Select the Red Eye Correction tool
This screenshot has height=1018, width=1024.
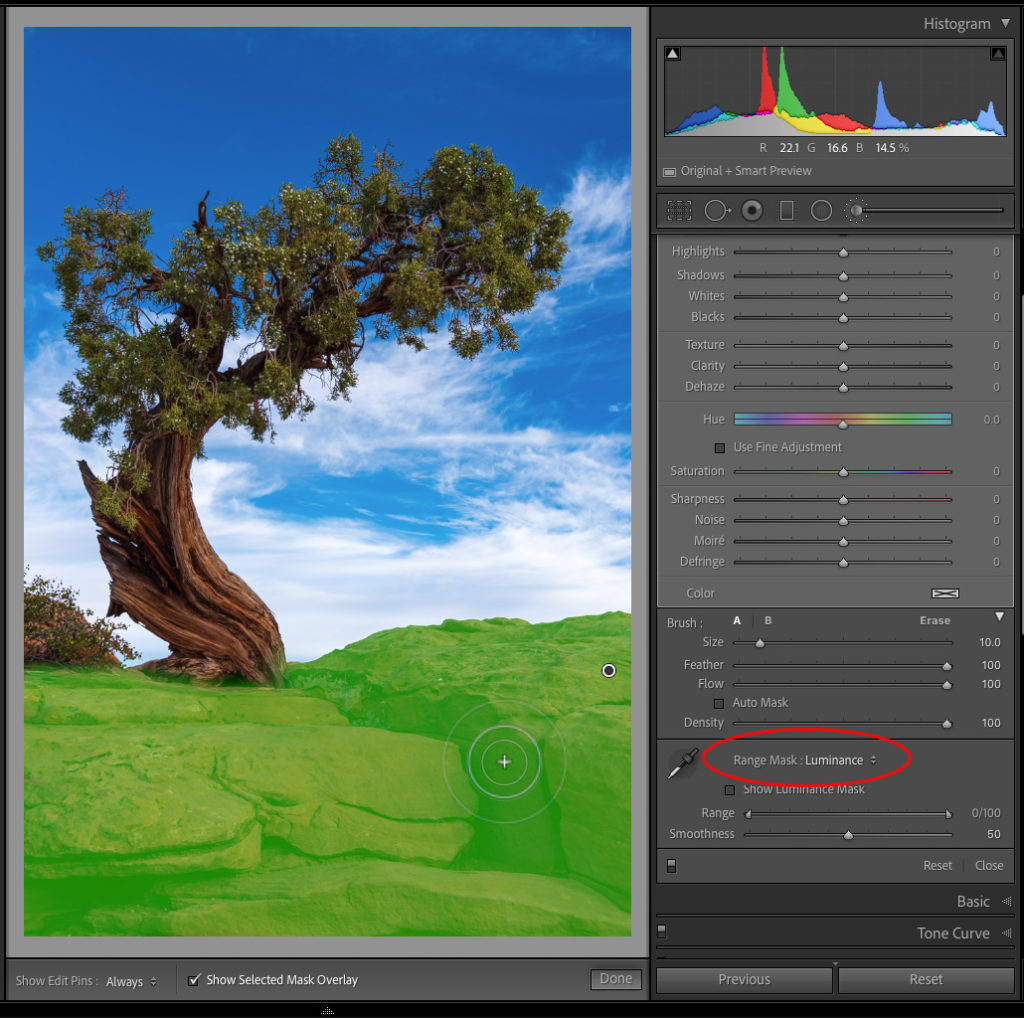coord(752,211)
